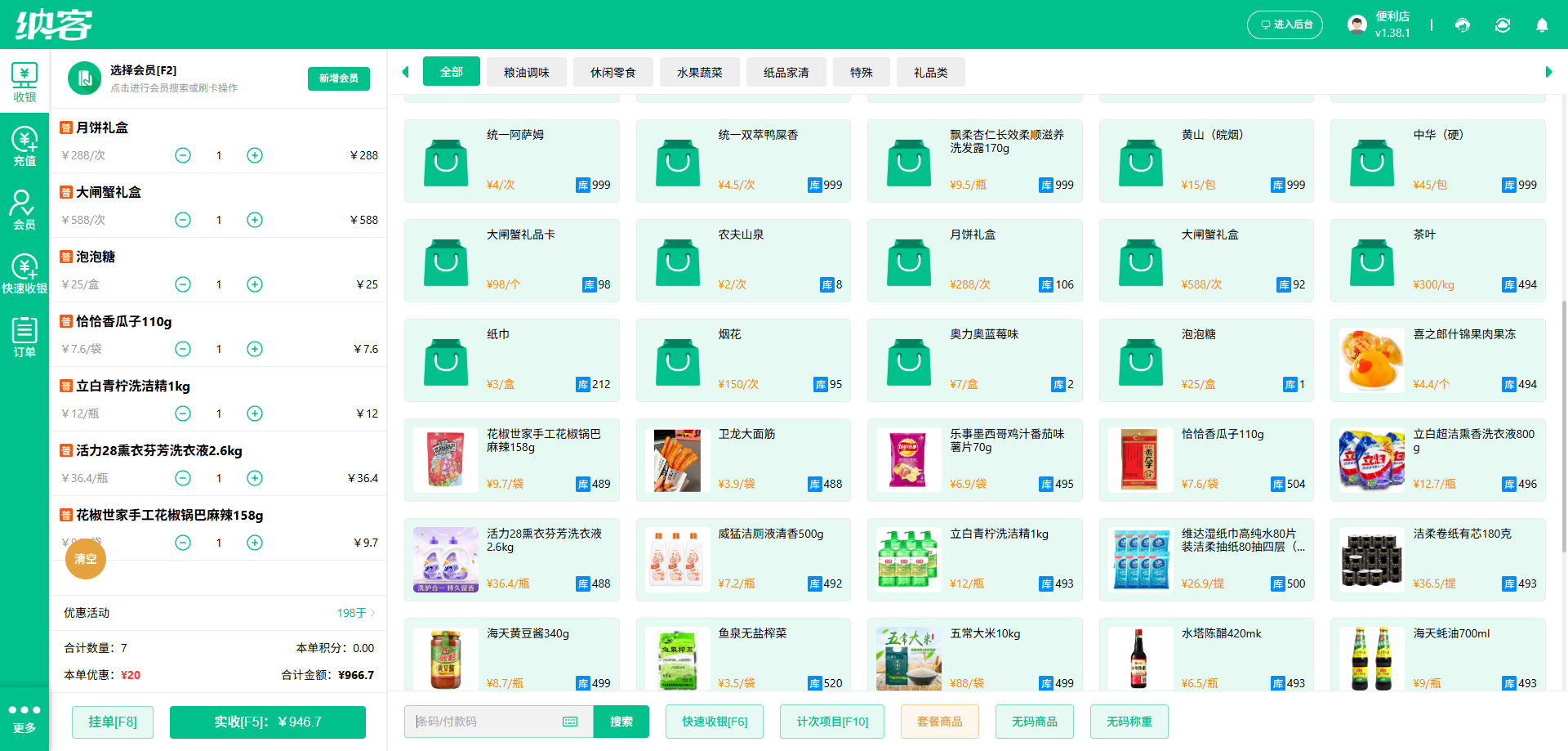Click the 搜索 search button

click(x=621, y=722)
